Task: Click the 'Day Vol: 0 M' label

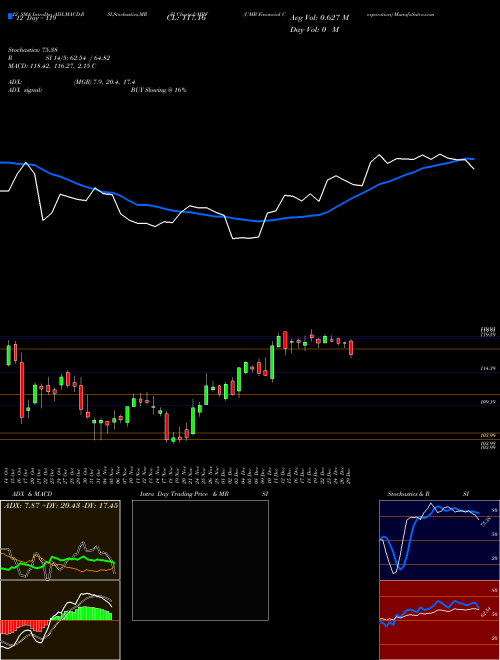Action: click(x=314, y=30)
